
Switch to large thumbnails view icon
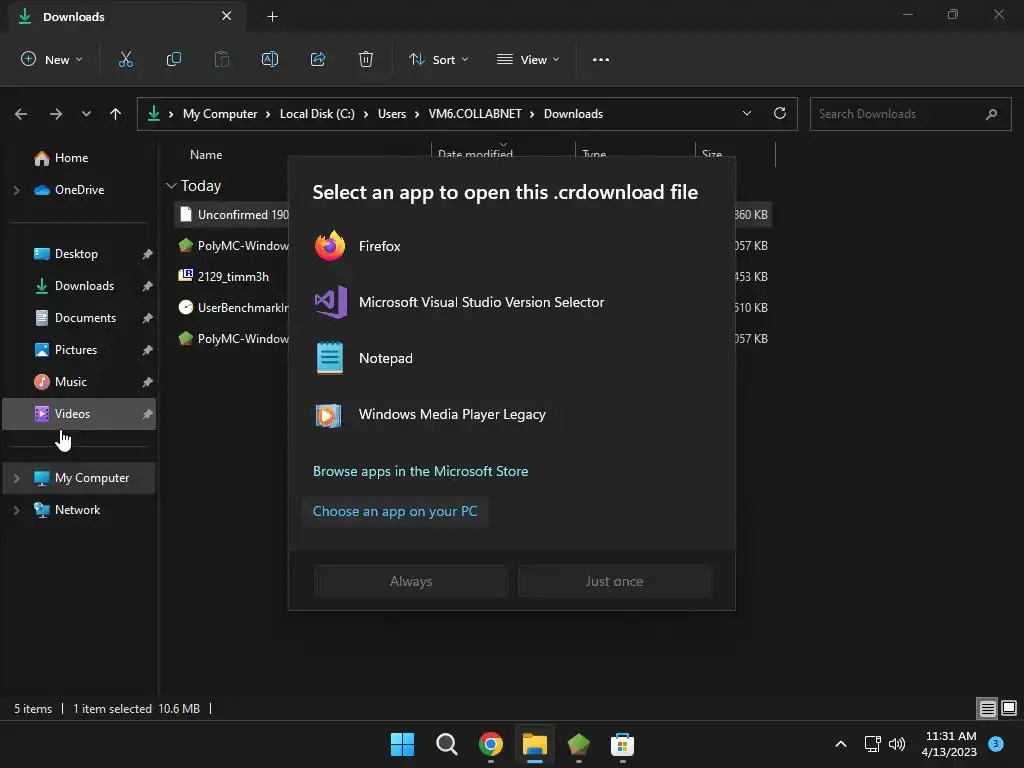click(x=1009, y=708)
